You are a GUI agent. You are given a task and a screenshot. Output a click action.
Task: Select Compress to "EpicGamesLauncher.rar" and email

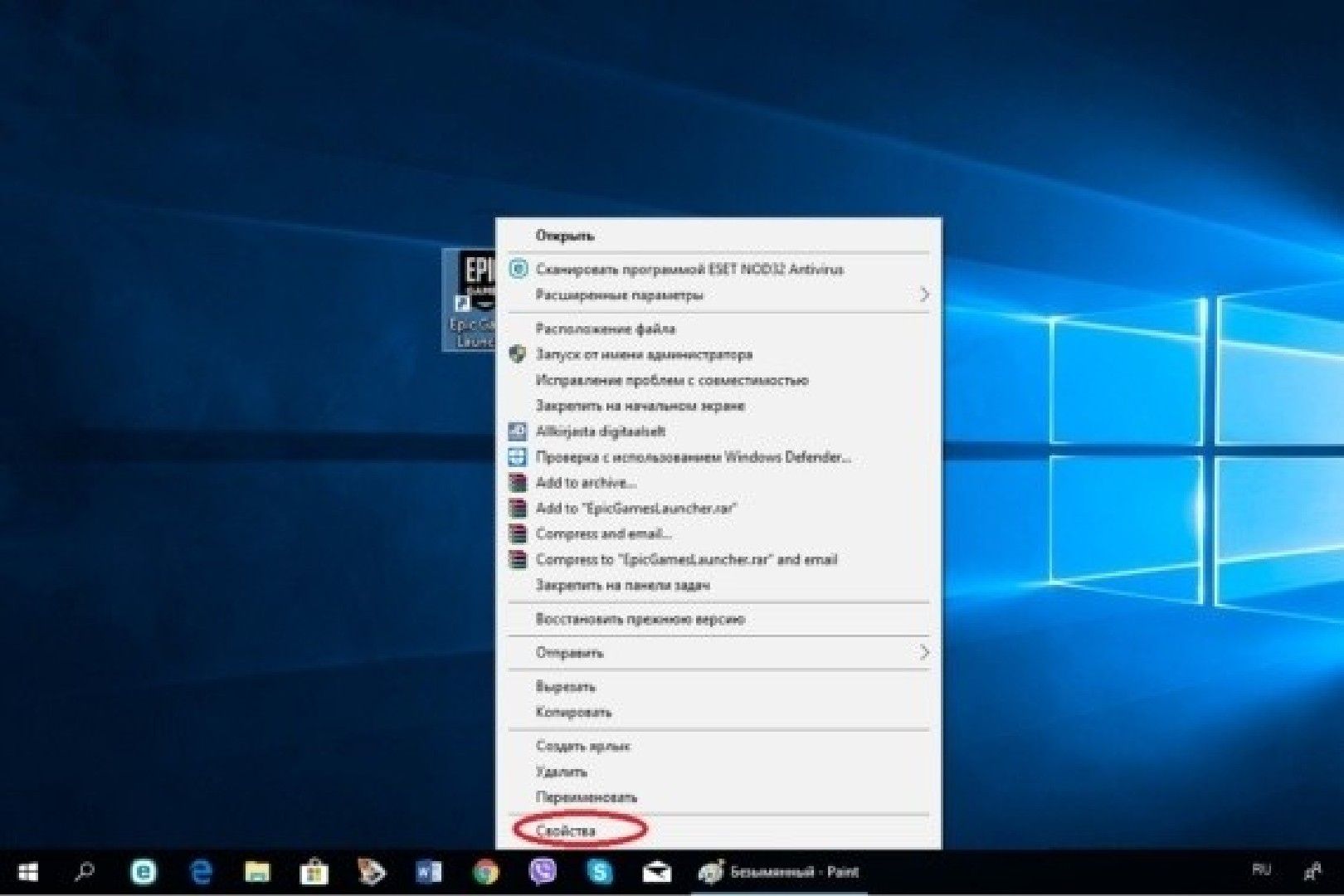(718, 560)
